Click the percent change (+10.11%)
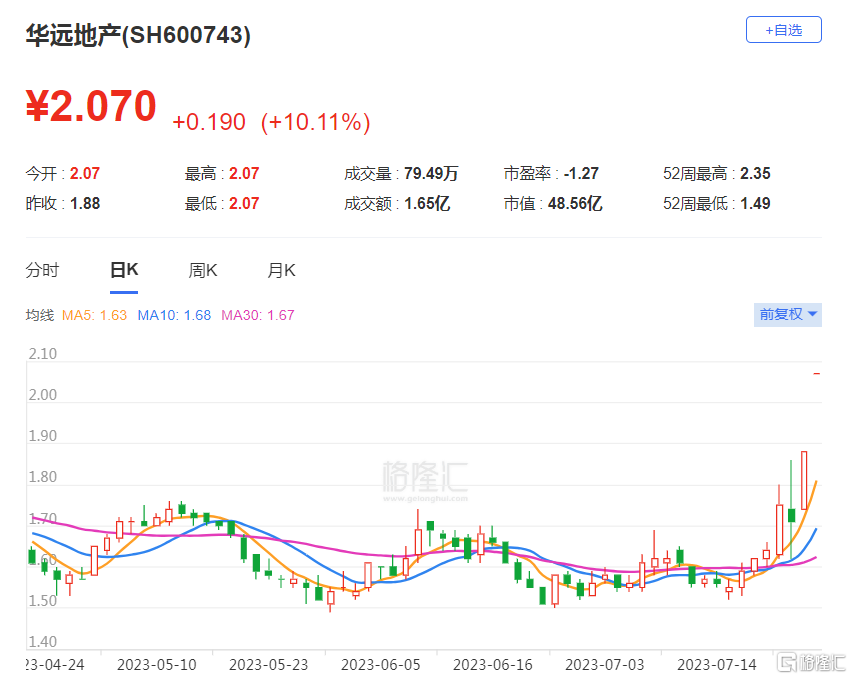Screen dimensions: 852x679 coord(316,122)
